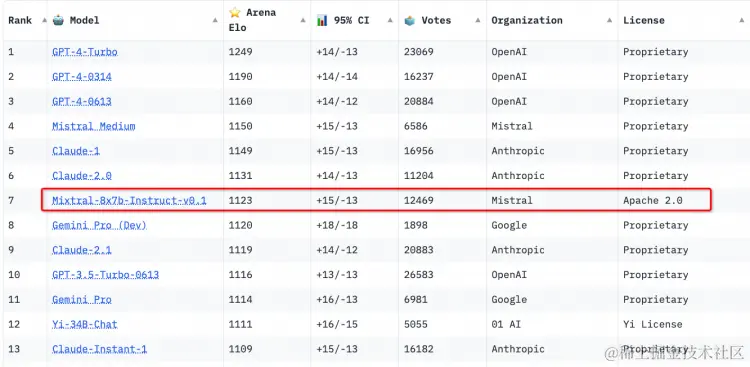This screenshot has height=367, width=750.
Task: Sort by Organization column sort arrow
Action: click(609, 20)
